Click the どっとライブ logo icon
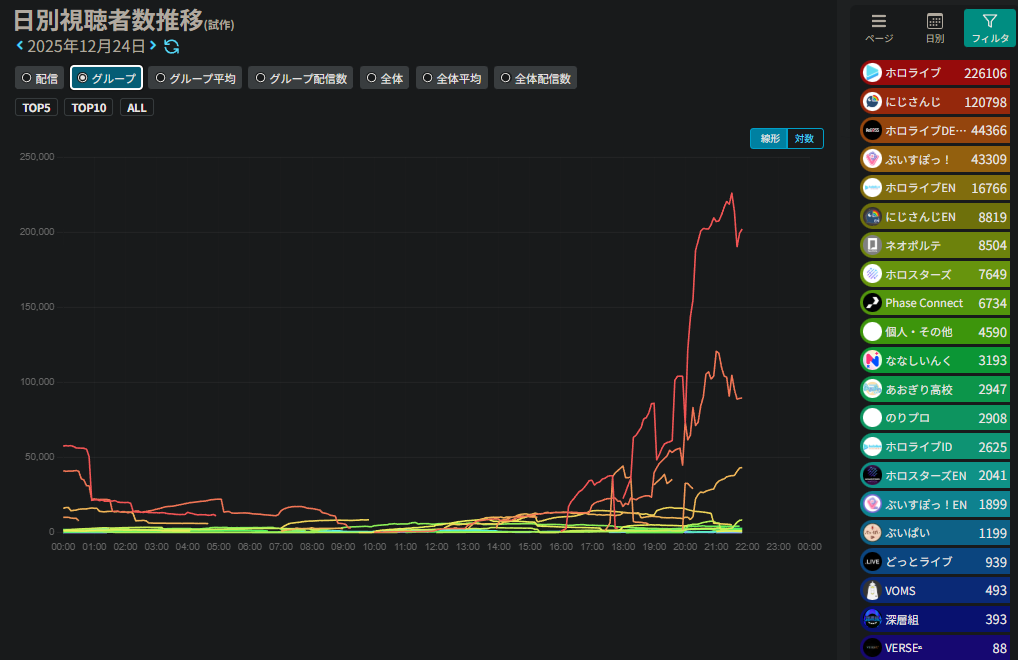1018x660 pixels. click(872, 561)
